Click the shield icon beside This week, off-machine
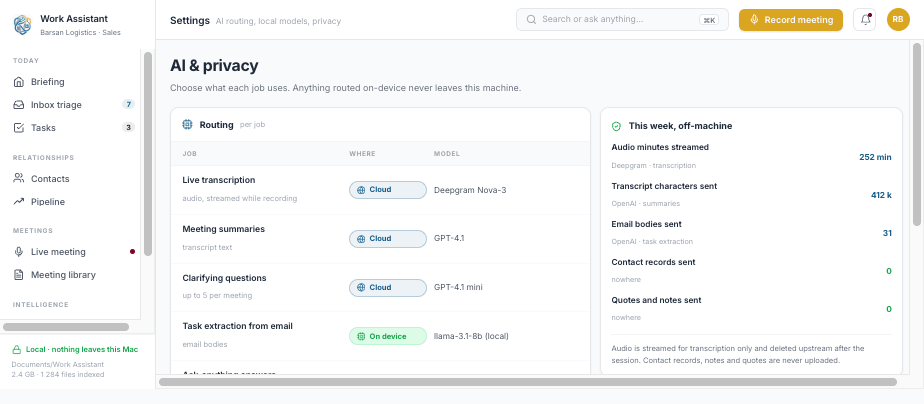 [x=616, y=126]
